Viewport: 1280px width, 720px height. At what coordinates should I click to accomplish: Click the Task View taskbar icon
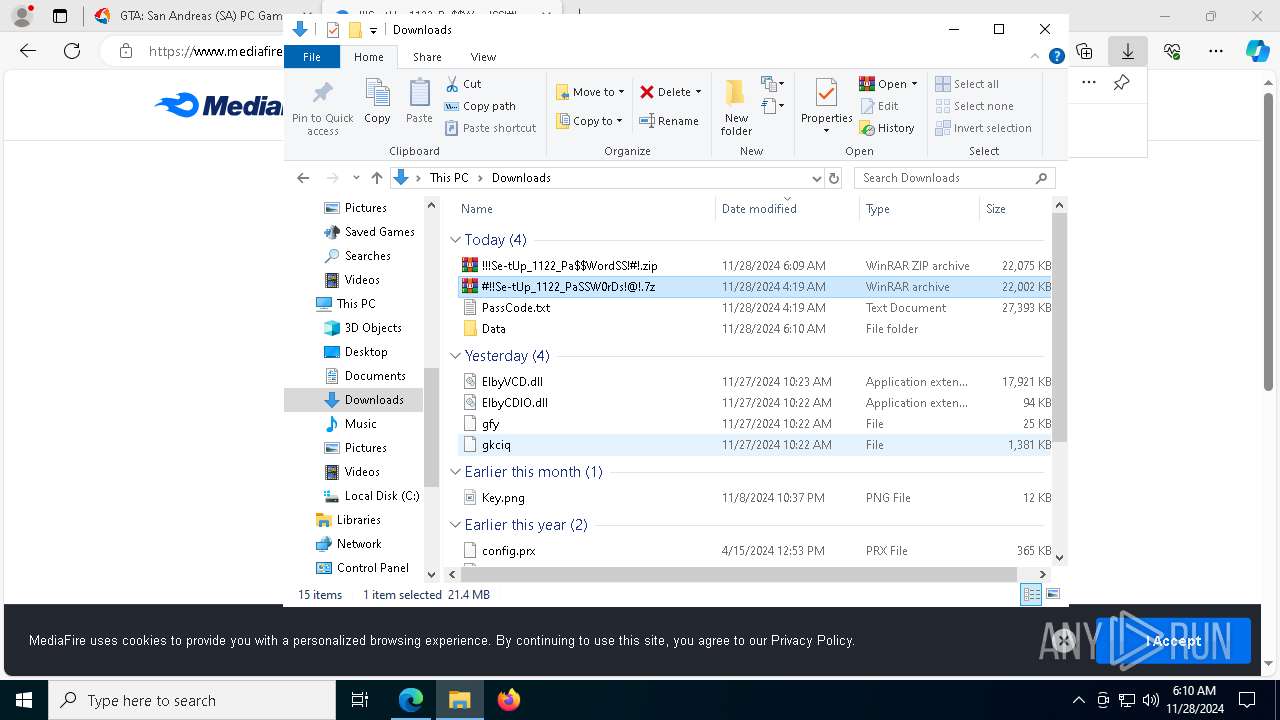360,700
